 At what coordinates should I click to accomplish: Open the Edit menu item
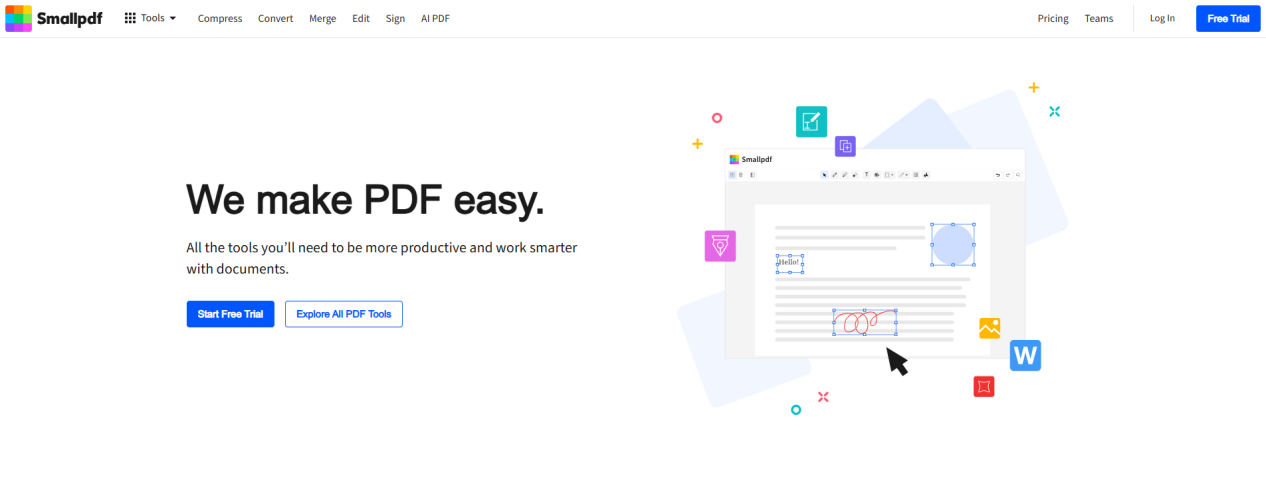point(361,18)
